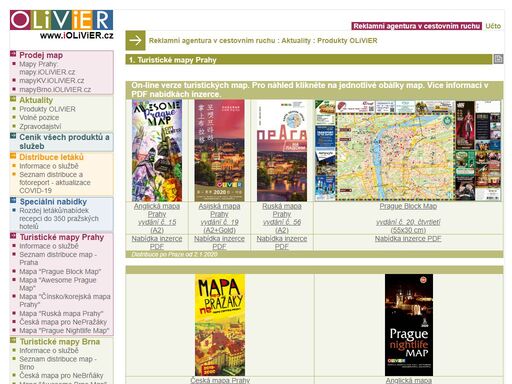Click the green arrow icon beside breadcrumb
Viewport: 512px width, 384px height.
[135, 41]
